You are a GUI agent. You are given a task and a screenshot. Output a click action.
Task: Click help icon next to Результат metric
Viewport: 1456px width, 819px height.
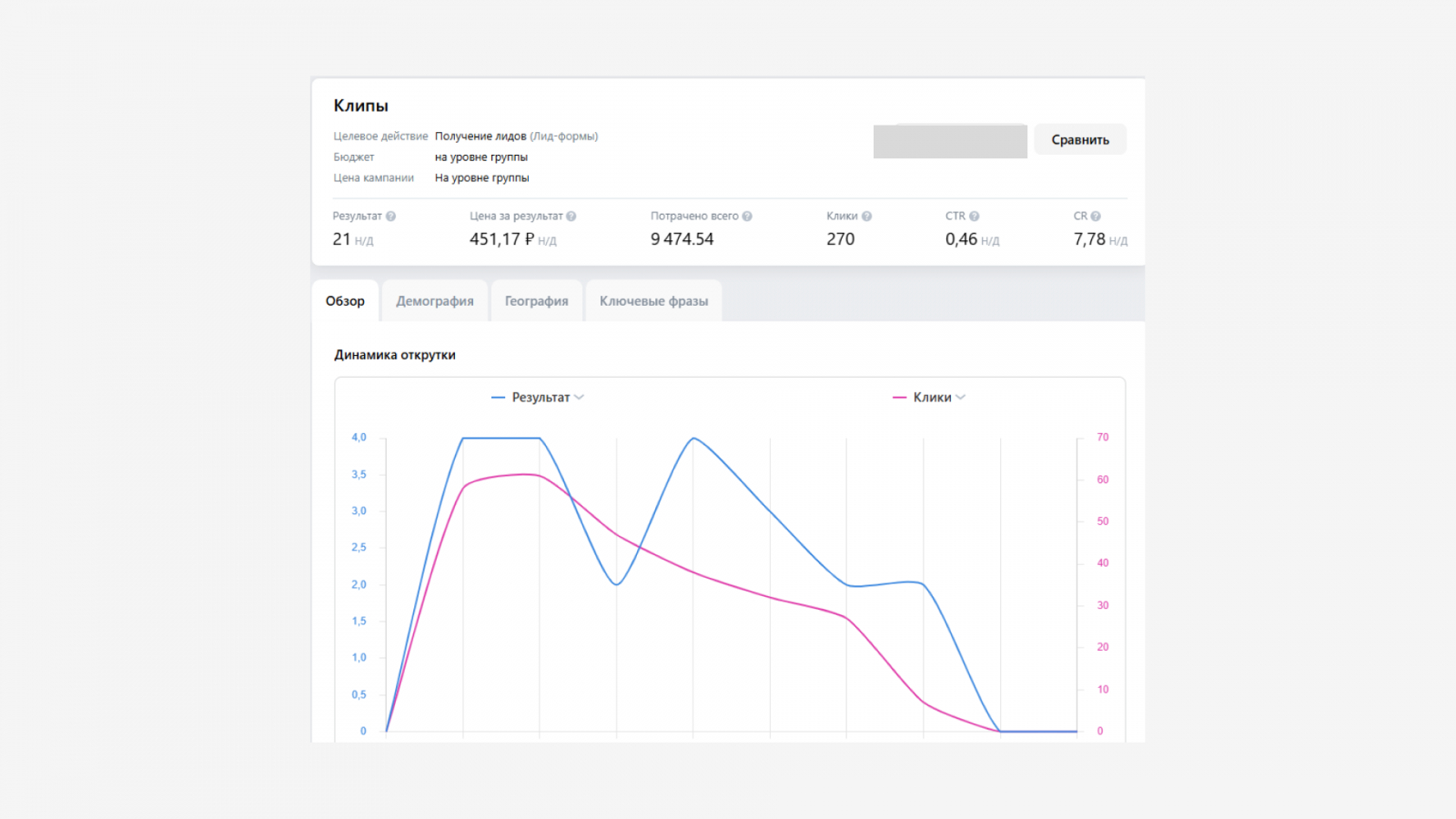click(x=390, y=217)
